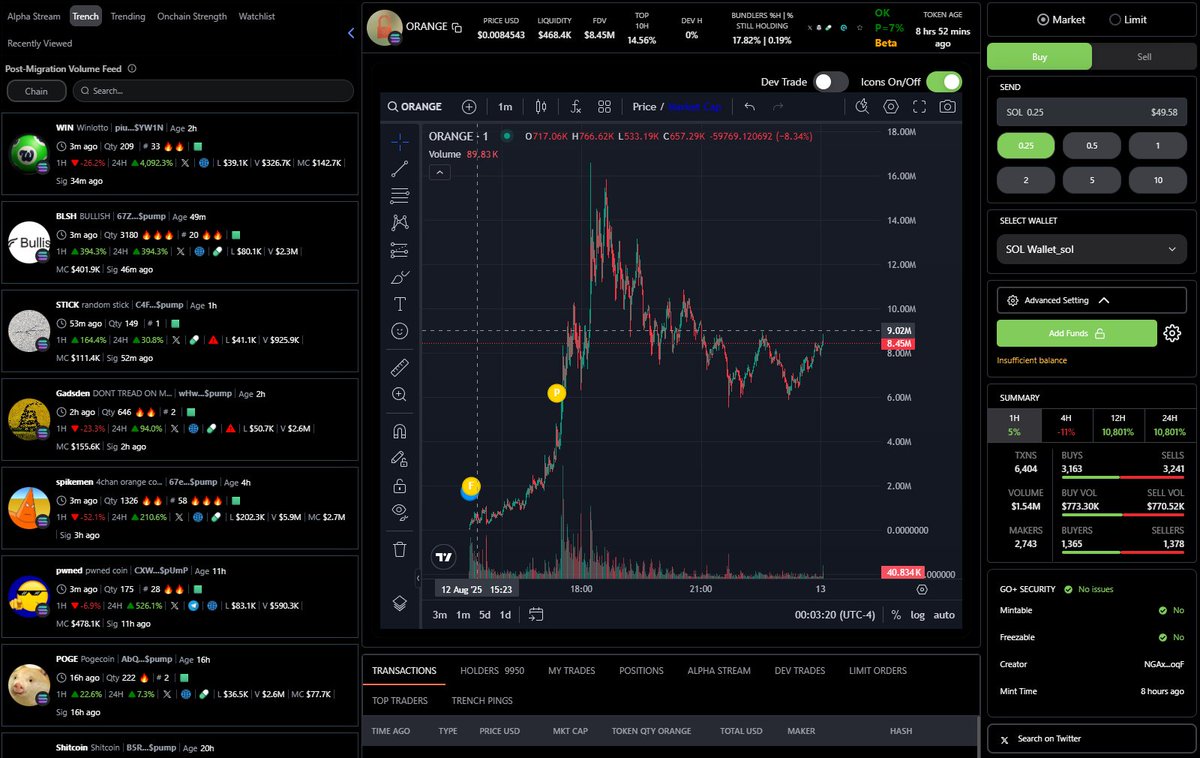
Task: Toggle magnet mode on chart
Action: point(400,432)
